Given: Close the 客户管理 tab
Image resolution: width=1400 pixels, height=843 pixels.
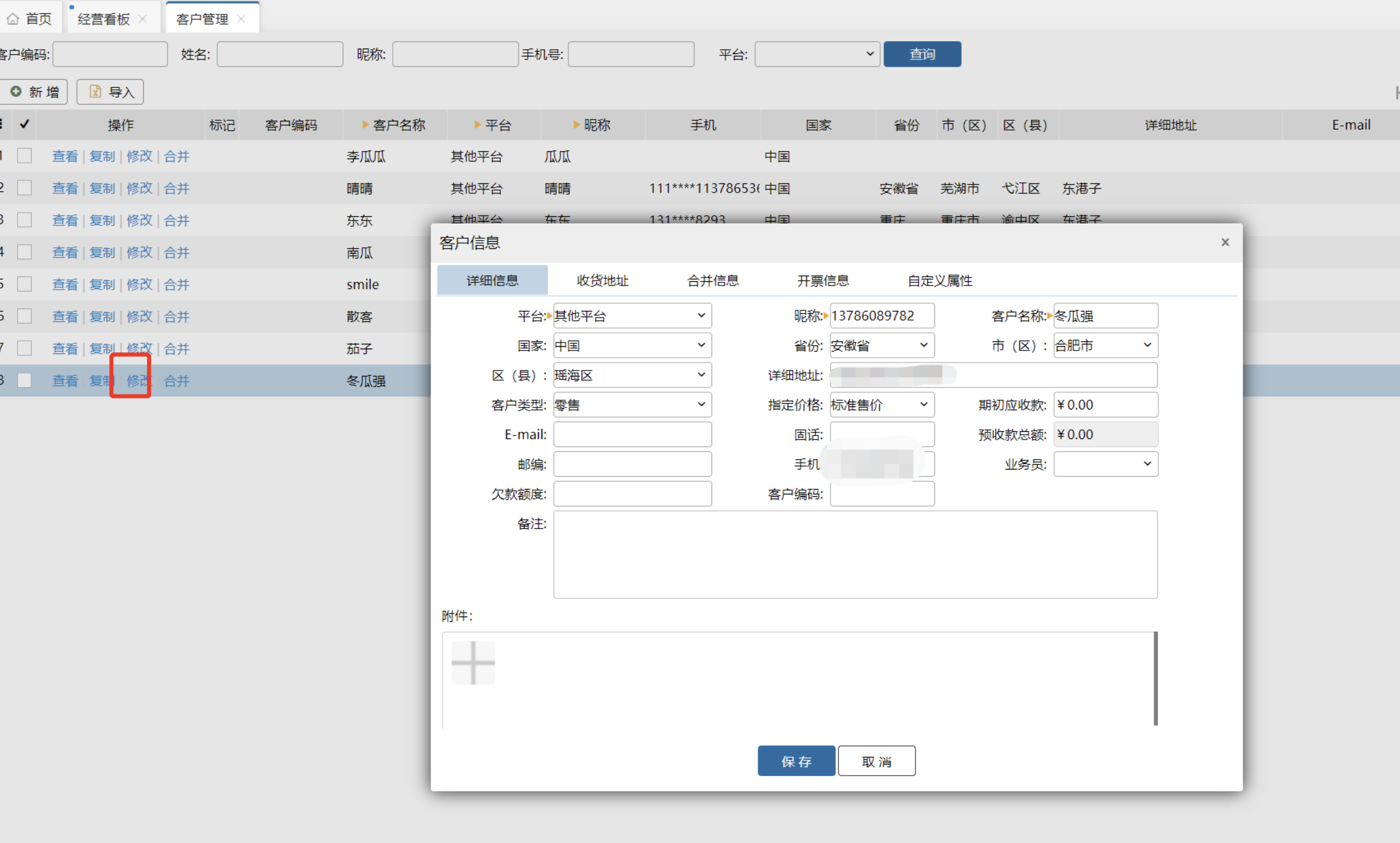Looking at the screenshot, I should 241,19.
